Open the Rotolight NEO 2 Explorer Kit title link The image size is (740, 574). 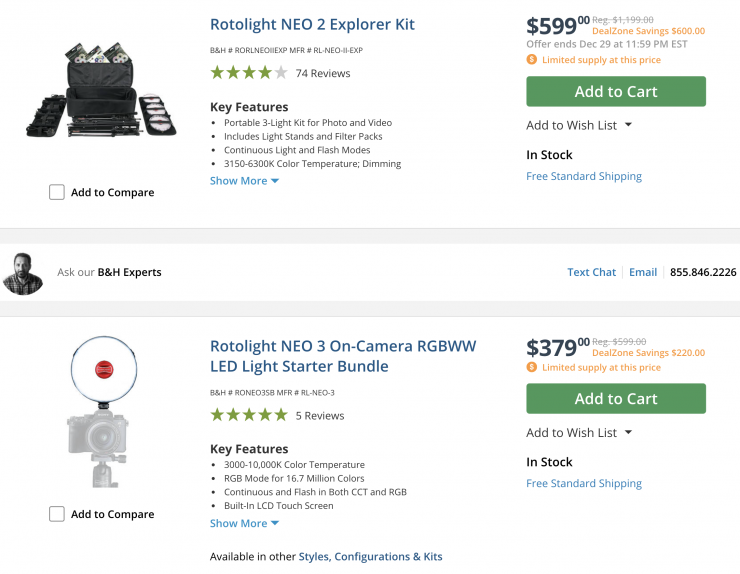pos(312,24)
